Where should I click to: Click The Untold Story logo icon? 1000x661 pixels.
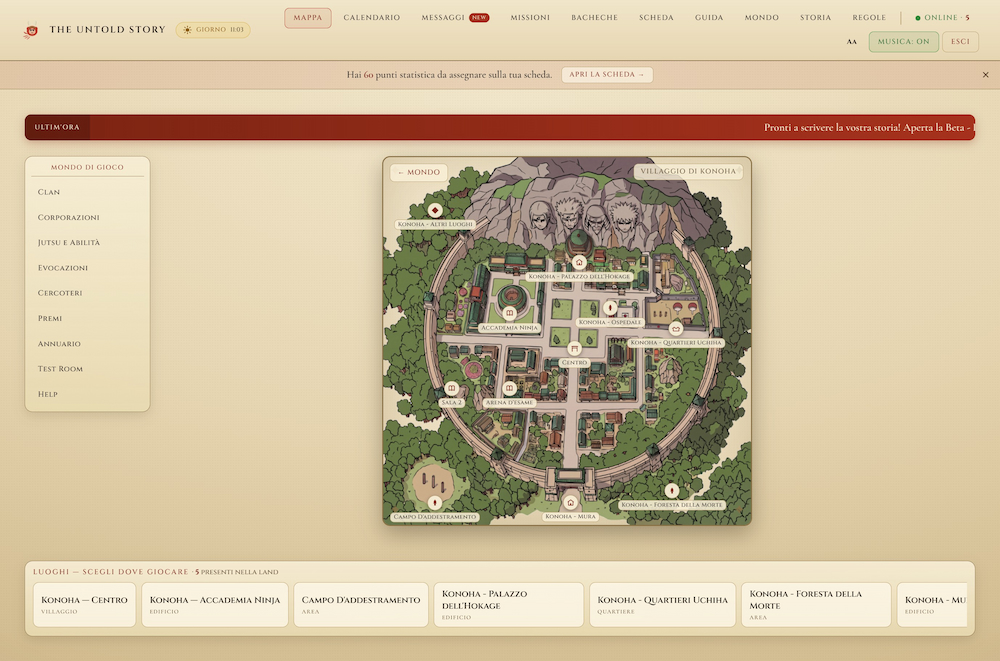(x=31, y=30)
